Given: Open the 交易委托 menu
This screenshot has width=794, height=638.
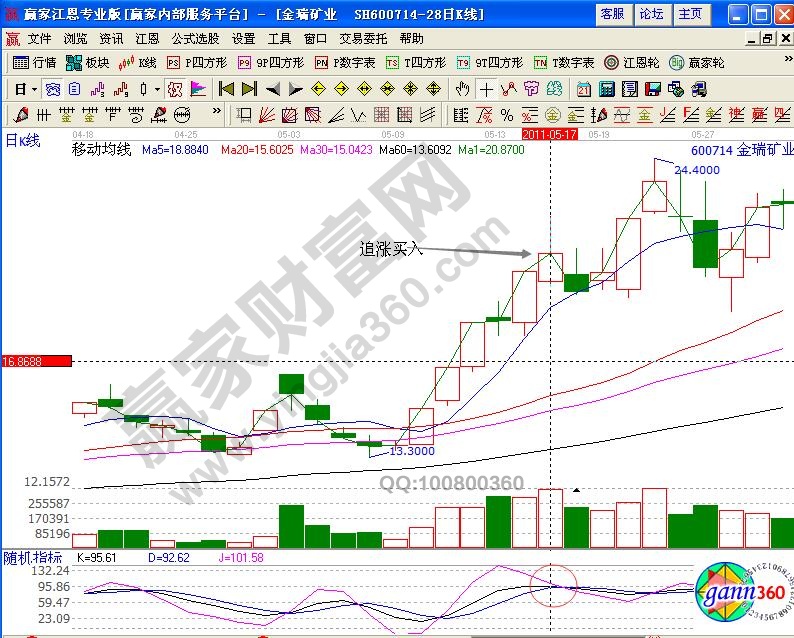Looking at the screenshot, I should 363,38.
